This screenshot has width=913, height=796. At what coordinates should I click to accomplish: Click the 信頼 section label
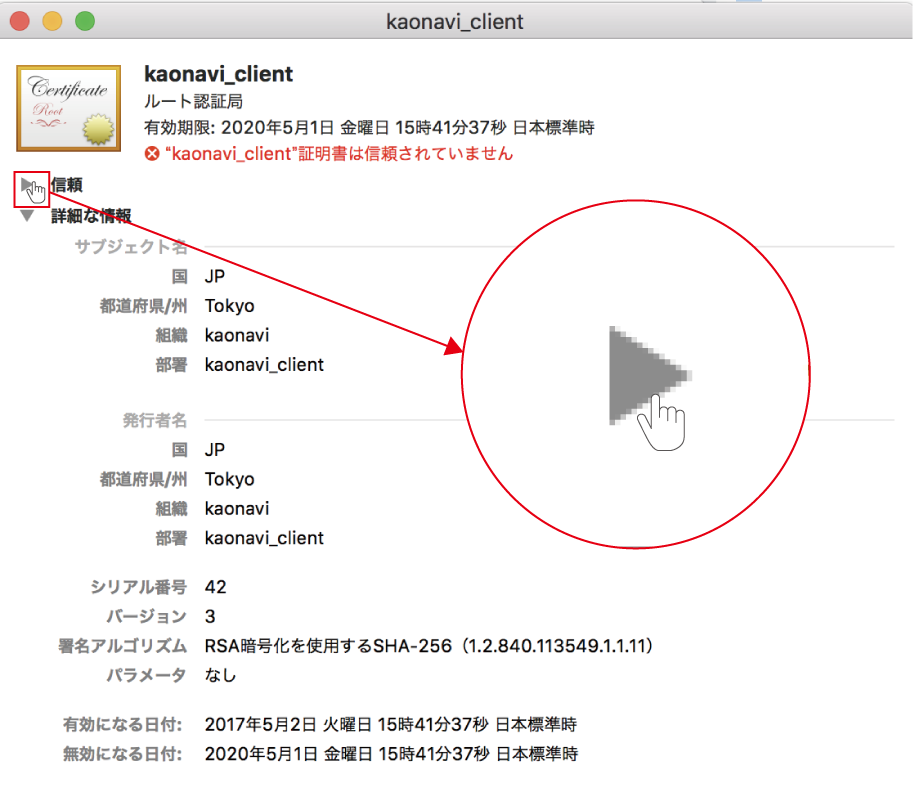(67, 185)
